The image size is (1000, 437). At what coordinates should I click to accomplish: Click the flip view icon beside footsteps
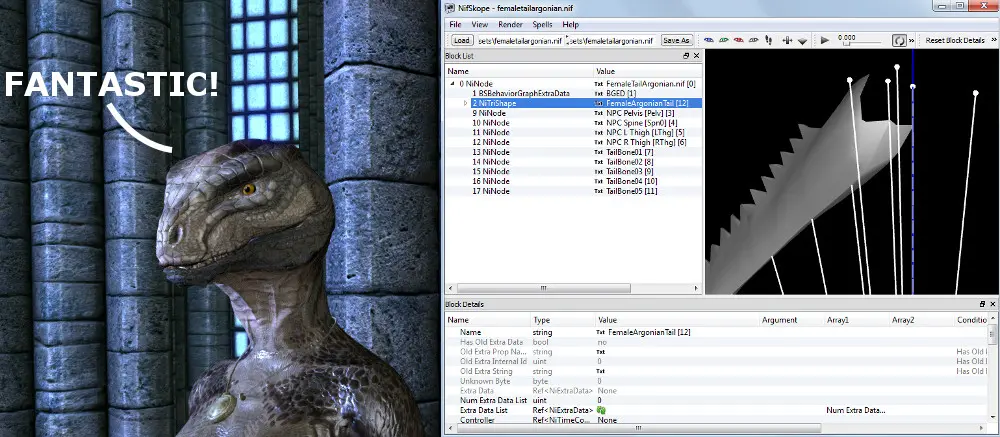pos(786,40)
